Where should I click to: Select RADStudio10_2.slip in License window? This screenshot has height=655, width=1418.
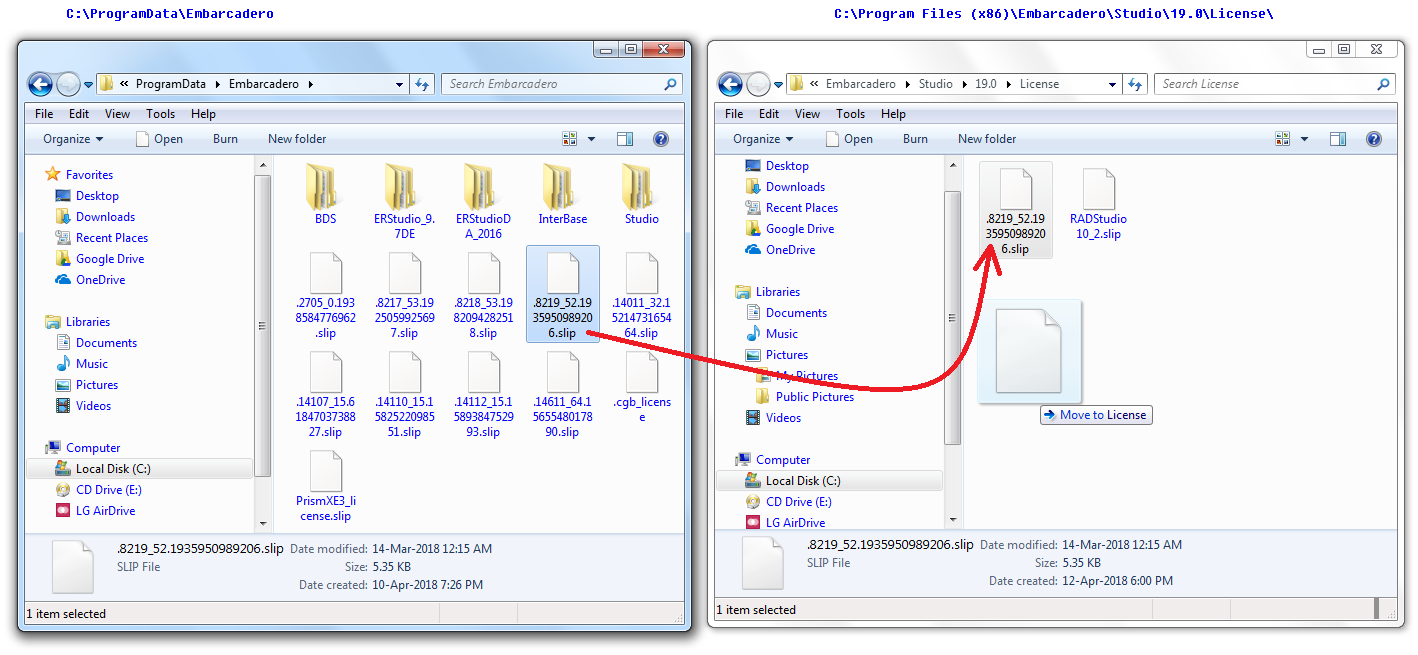tap(1098, 204)
